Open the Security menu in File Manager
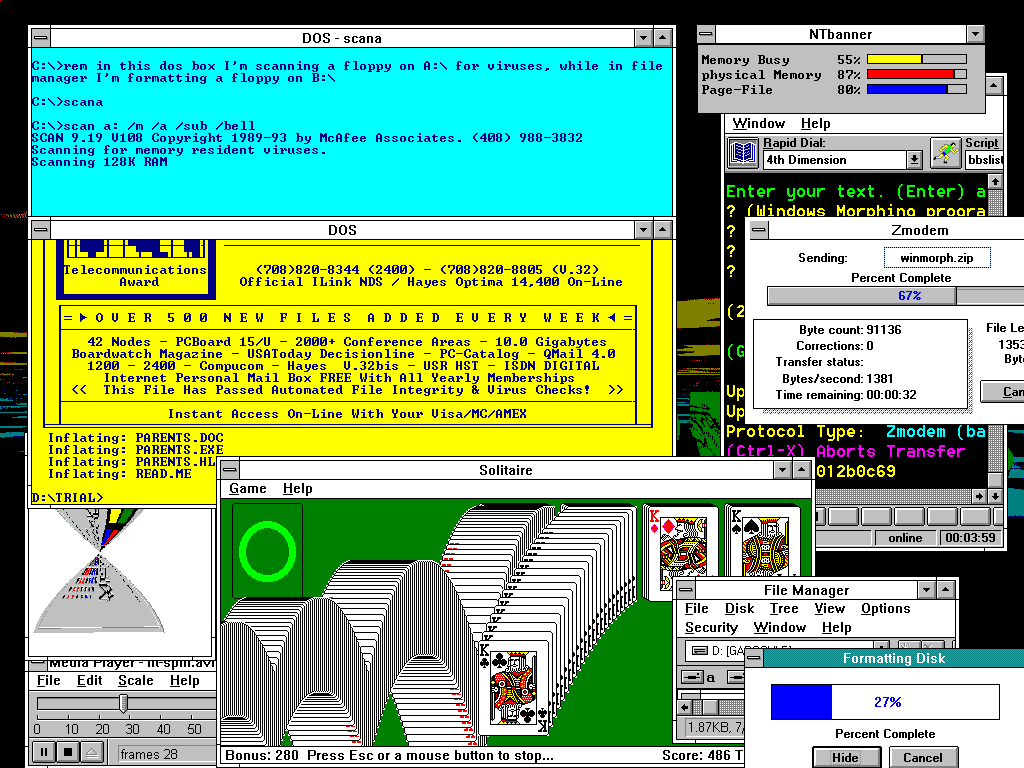This screenshot has width=1024, height=768. pyautogui.click(x=711, y=628)
